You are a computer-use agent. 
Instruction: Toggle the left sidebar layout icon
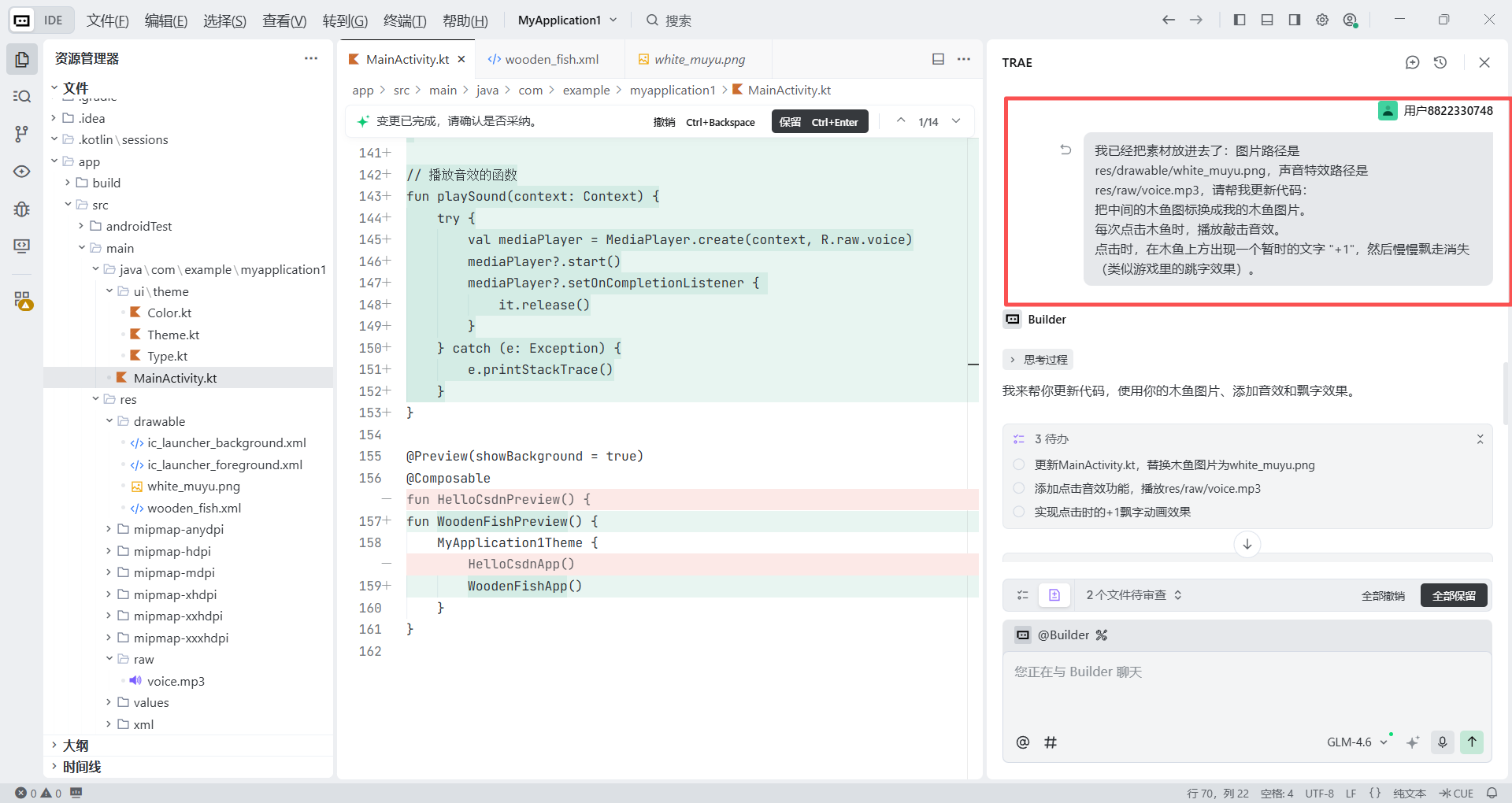click(x=1240, y=20)
